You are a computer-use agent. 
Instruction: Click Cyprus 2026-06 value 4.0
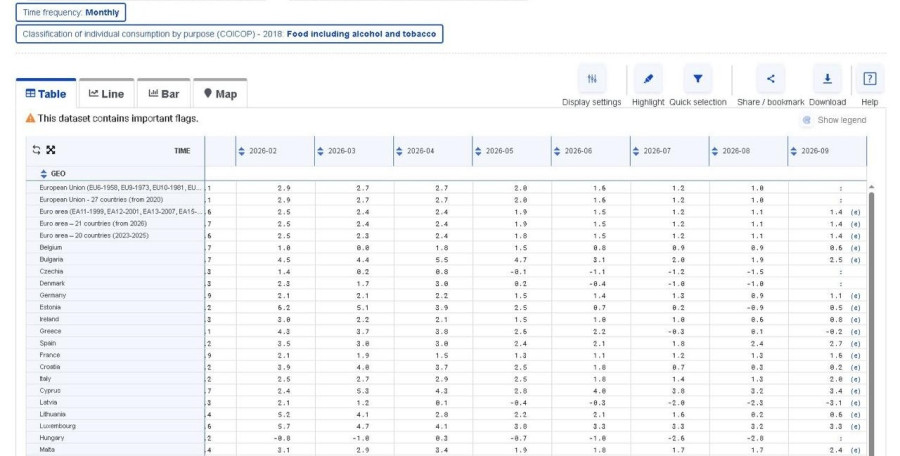(599, 391)
